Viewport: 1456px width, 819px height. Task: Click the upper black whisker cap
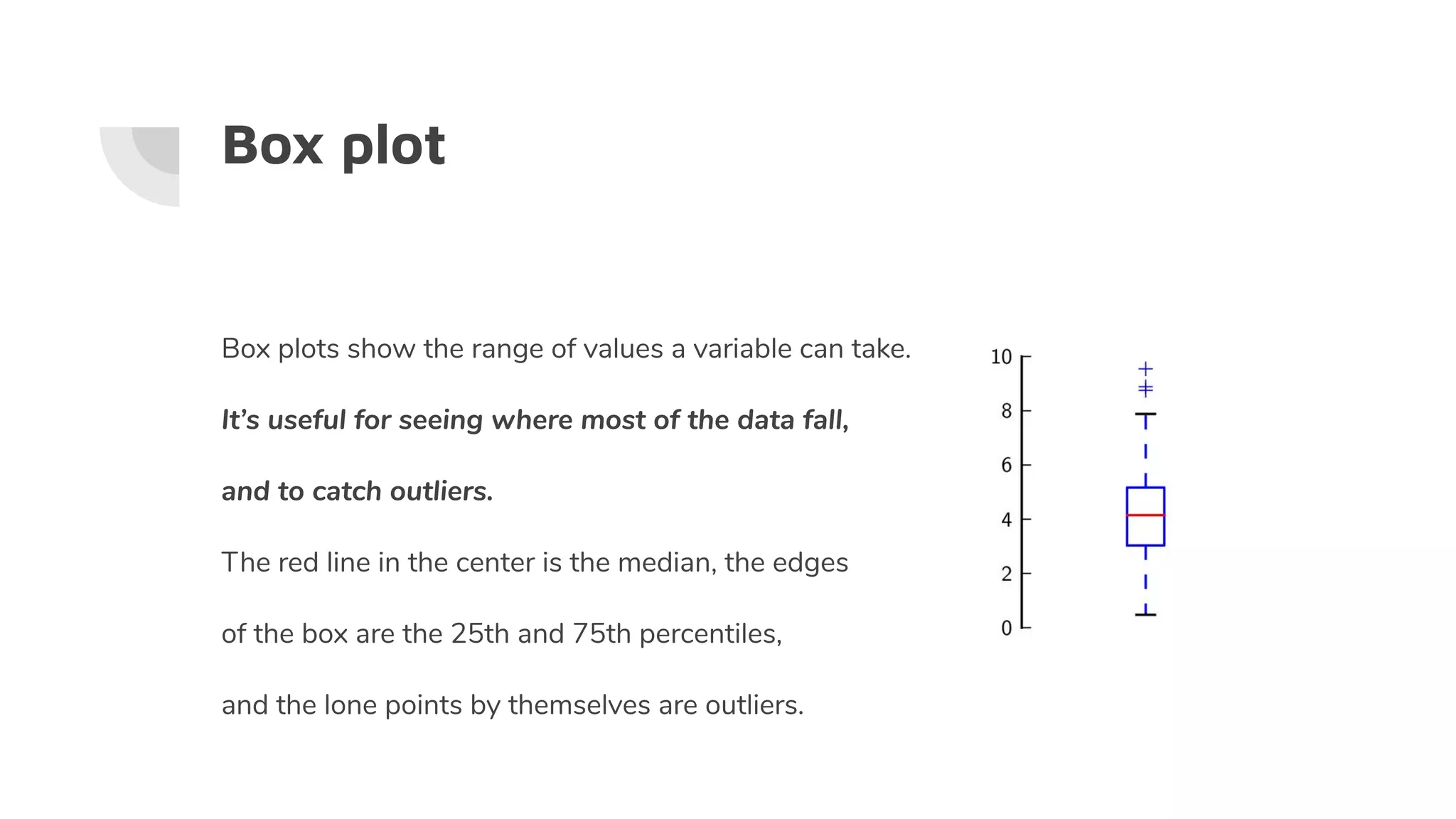click(1145, 414)
